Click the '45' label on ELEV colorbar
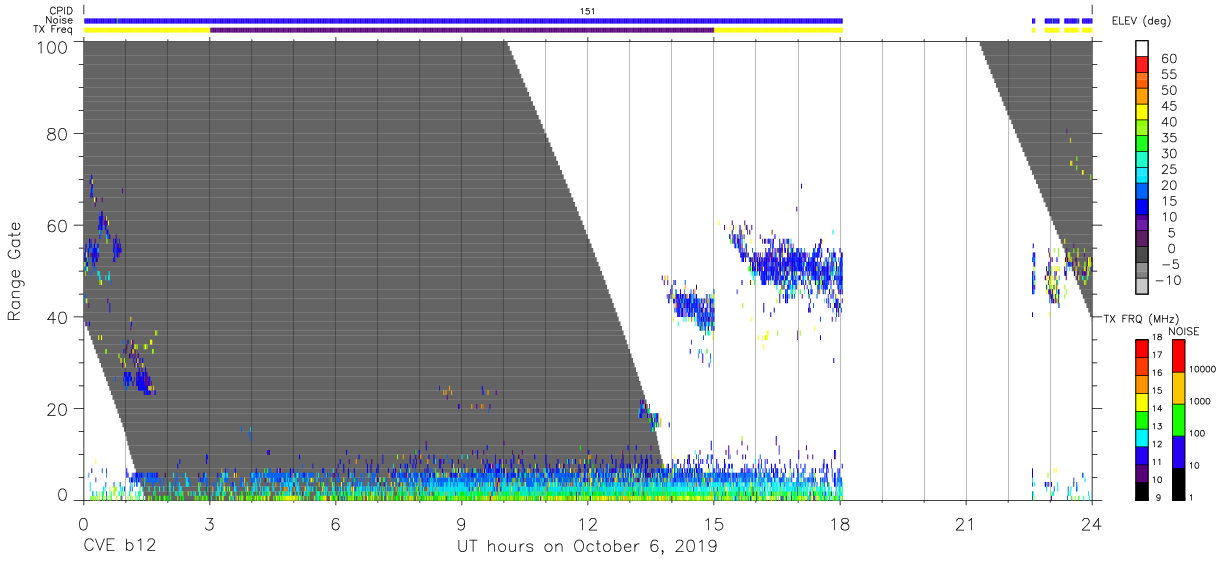 (x=1169, y=106)
